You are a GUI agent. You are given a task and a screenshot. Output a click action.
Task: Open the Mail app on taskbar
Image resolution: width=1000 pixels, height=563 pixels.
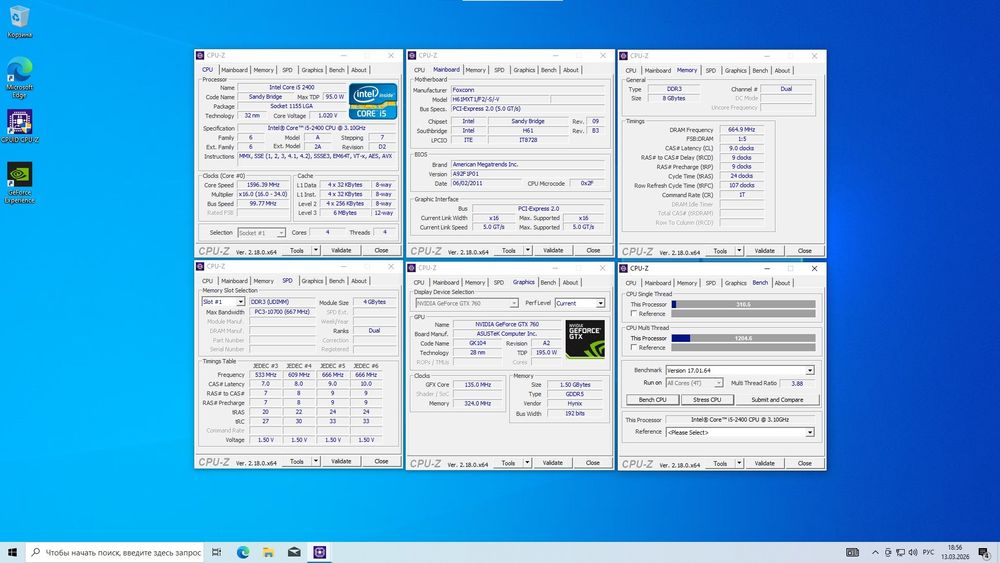point(294,552)
